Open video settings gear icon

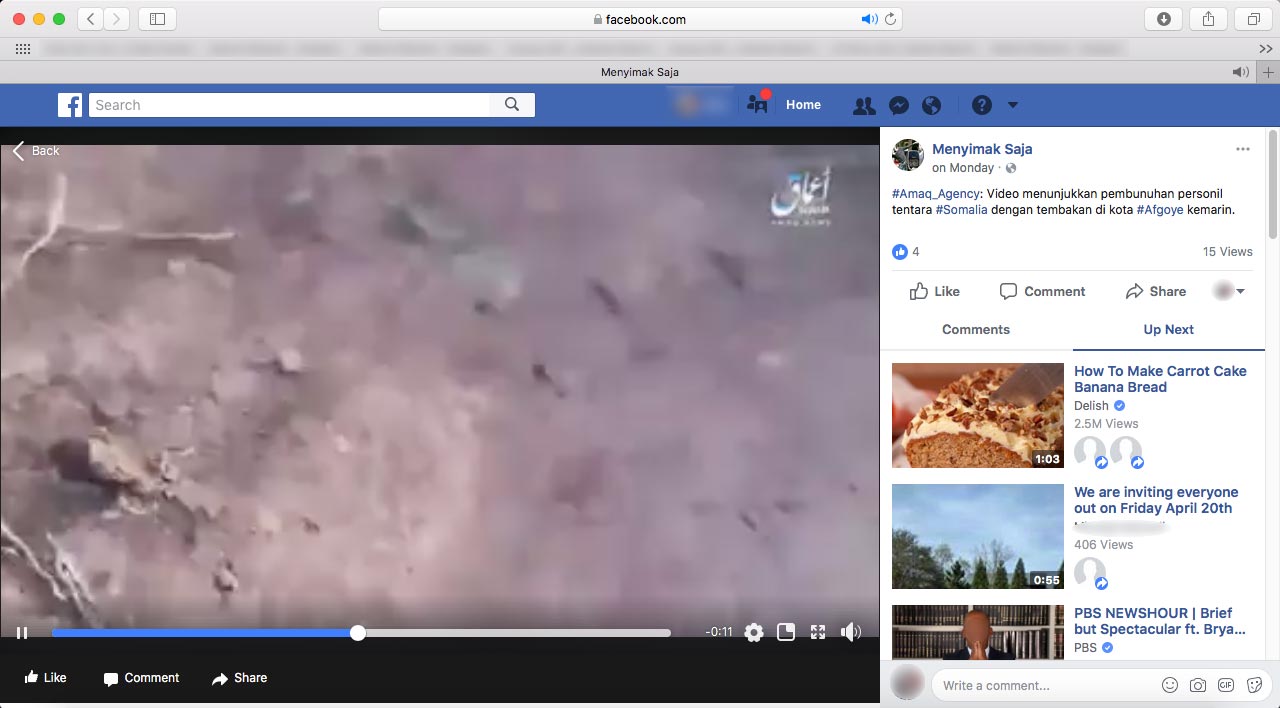click(x=754, y=632)
